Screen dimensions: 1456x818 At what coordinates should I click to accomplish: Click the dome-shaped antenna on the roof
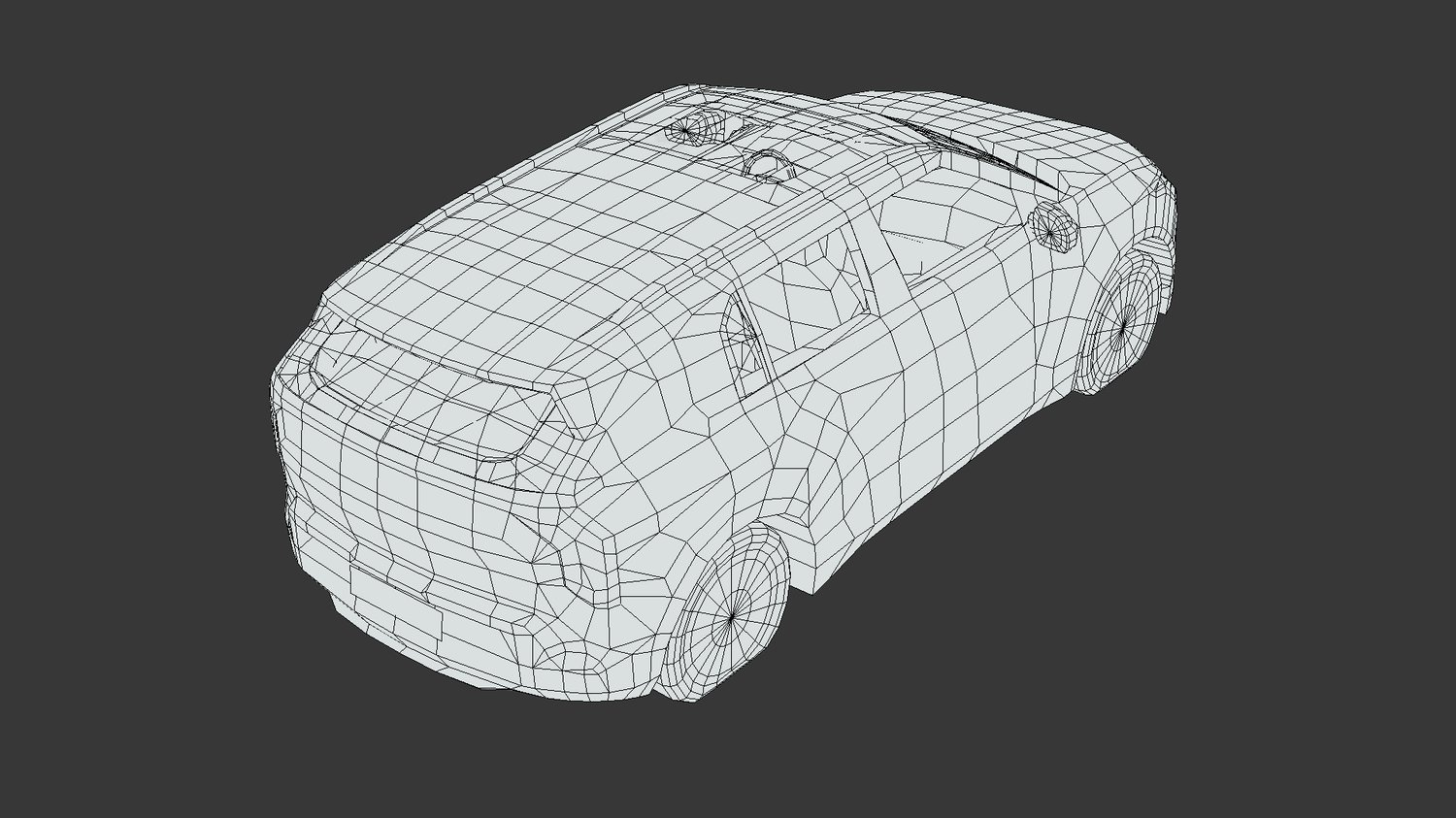coord(769,165)
